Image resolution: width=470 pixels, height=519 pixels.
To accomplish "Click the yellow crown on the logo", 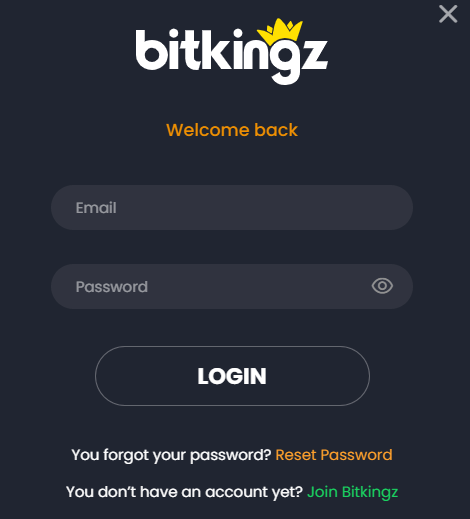I will [x=280, y=31].
